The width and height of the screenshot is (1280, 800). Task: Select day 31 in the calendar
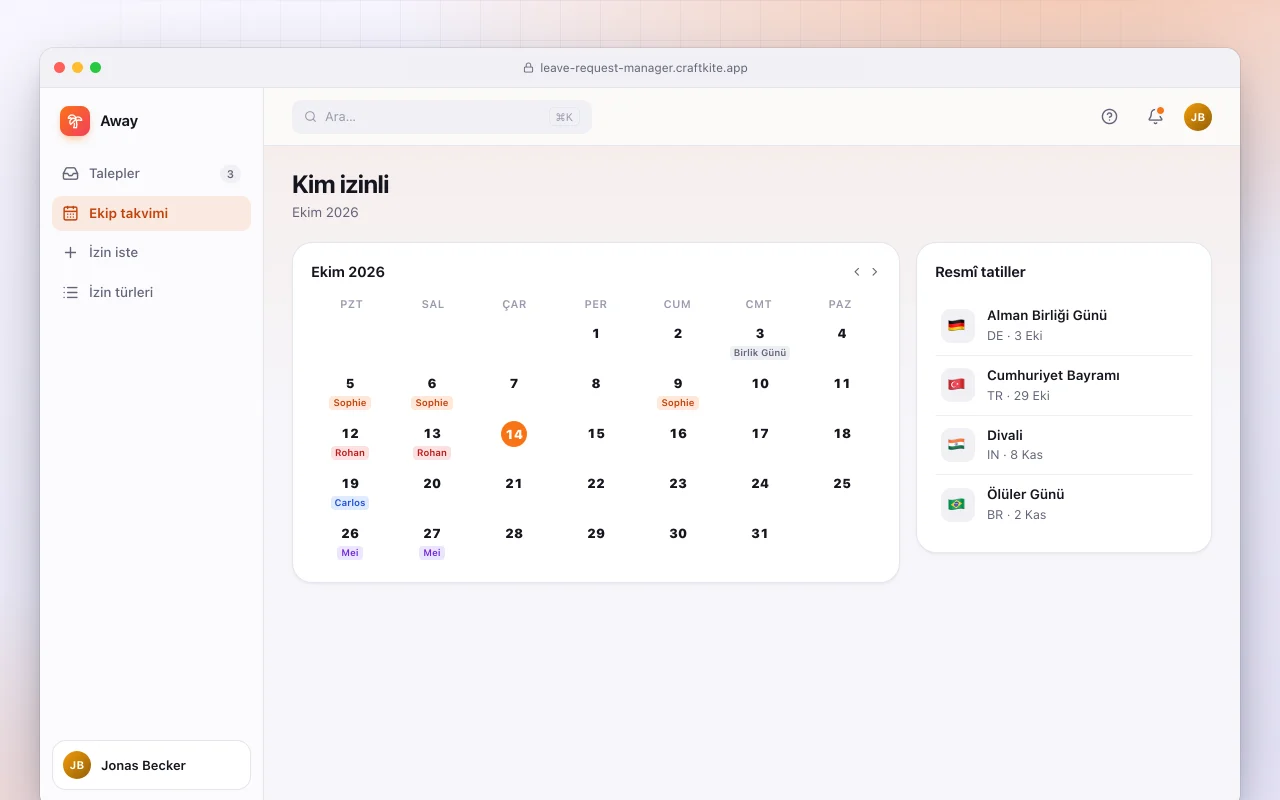[x=760, y=534]
